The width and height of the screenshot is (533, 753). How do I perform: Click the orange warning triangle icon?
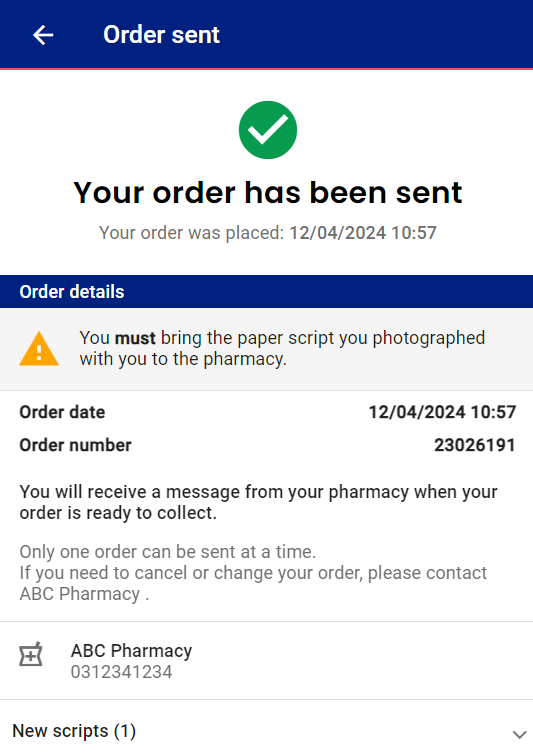click(x=39, y=349)
